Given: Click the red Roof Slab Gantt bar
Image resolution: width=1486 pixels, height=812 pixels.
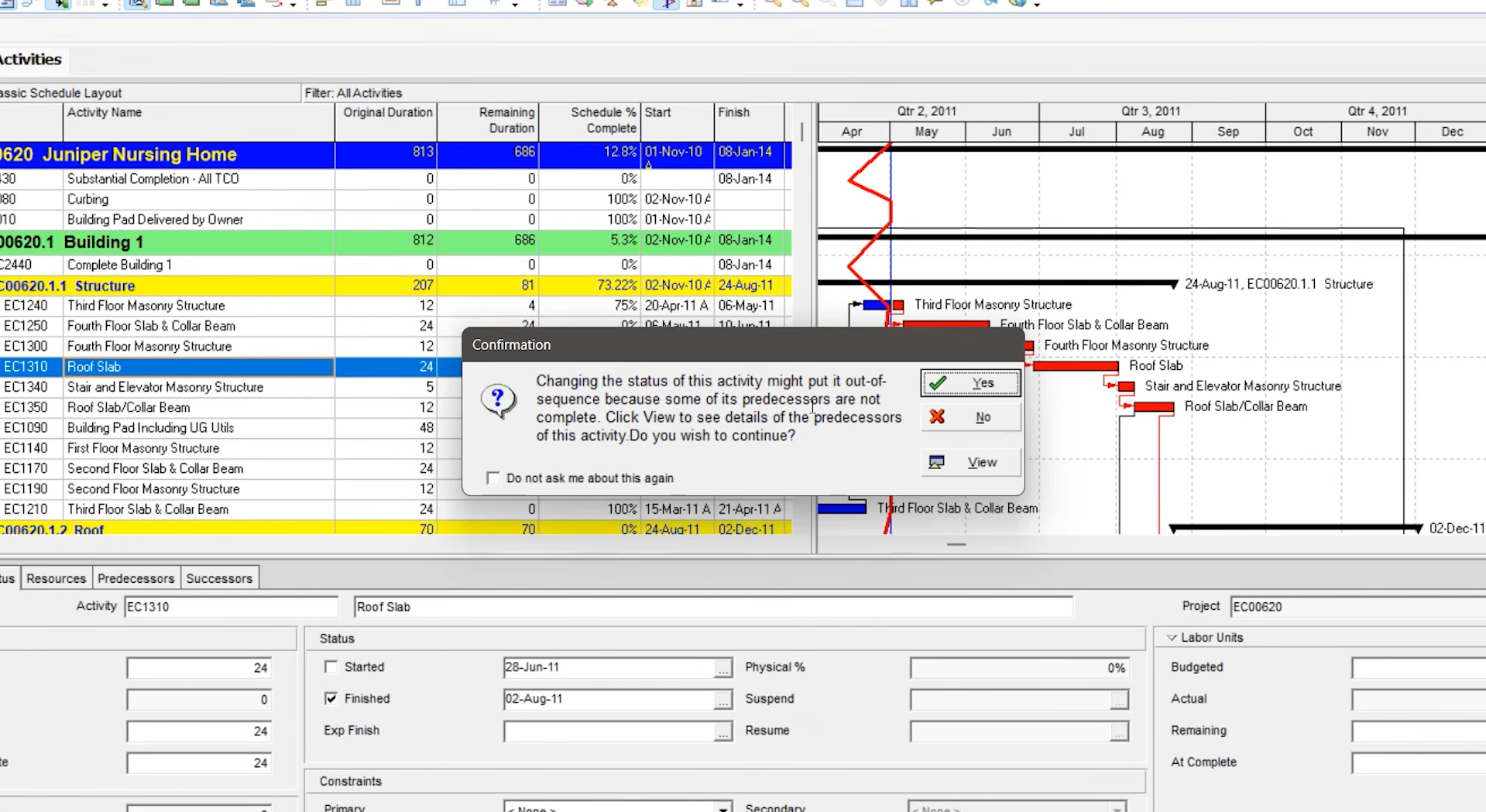Looking at the screenshot, I should tap(1075, 366).
